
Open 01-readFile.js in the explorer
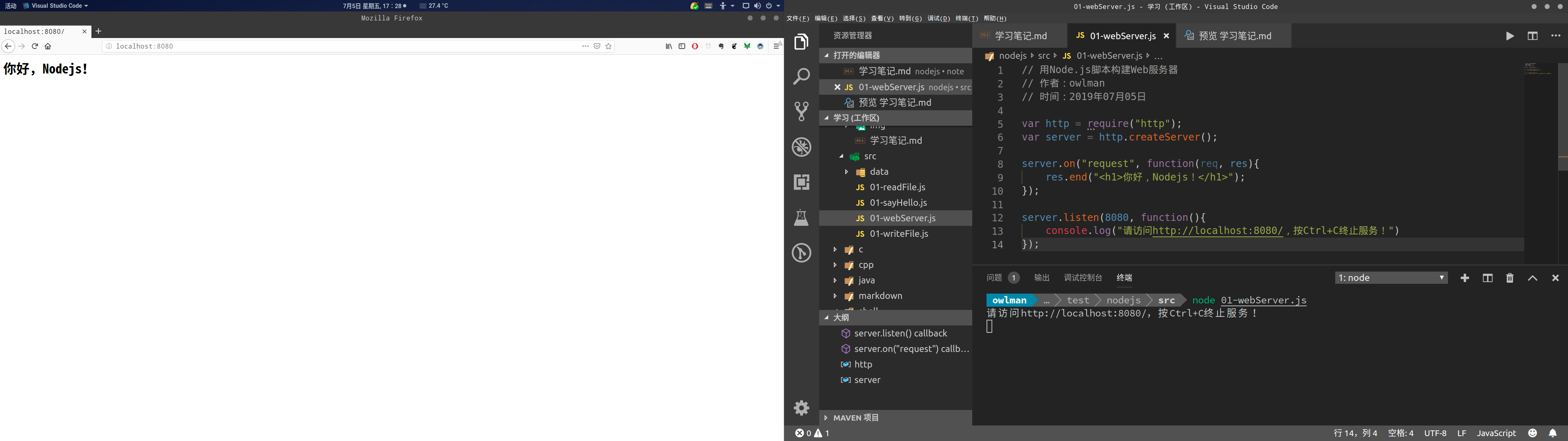pos(896,187)
